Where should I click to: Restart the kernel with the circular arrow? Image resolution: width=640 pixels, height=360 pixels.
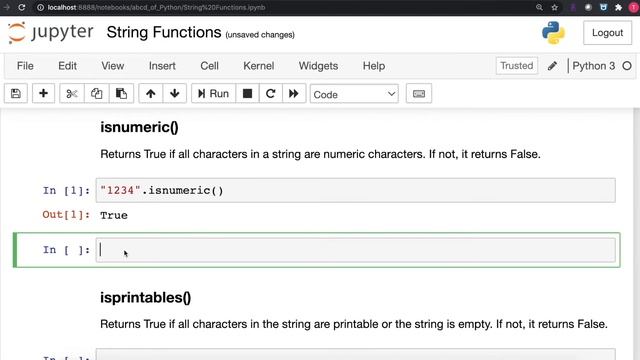271,93
